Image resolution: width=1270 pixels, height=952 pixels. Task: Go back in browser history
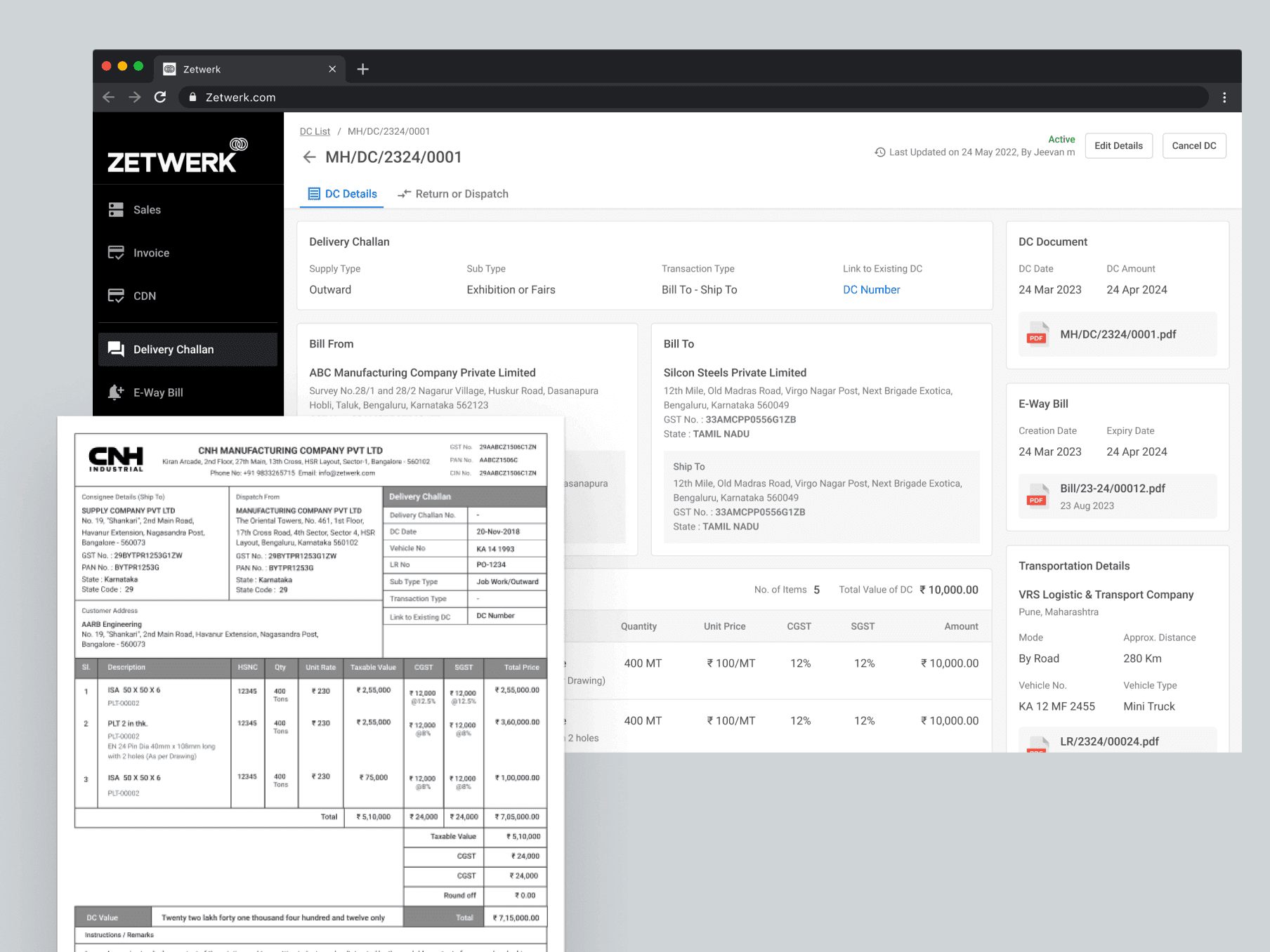tap(108, 97)
